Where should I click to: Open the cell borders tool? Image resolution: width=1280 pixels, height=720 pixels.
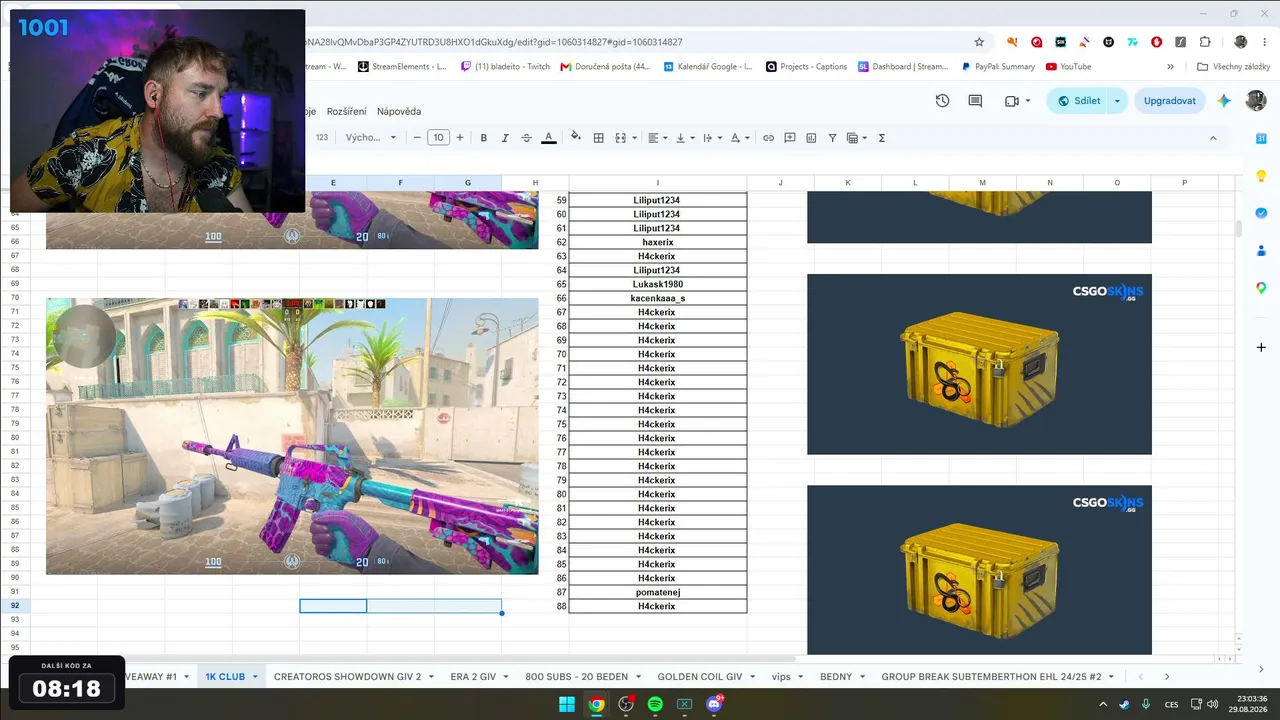(599, 138)
